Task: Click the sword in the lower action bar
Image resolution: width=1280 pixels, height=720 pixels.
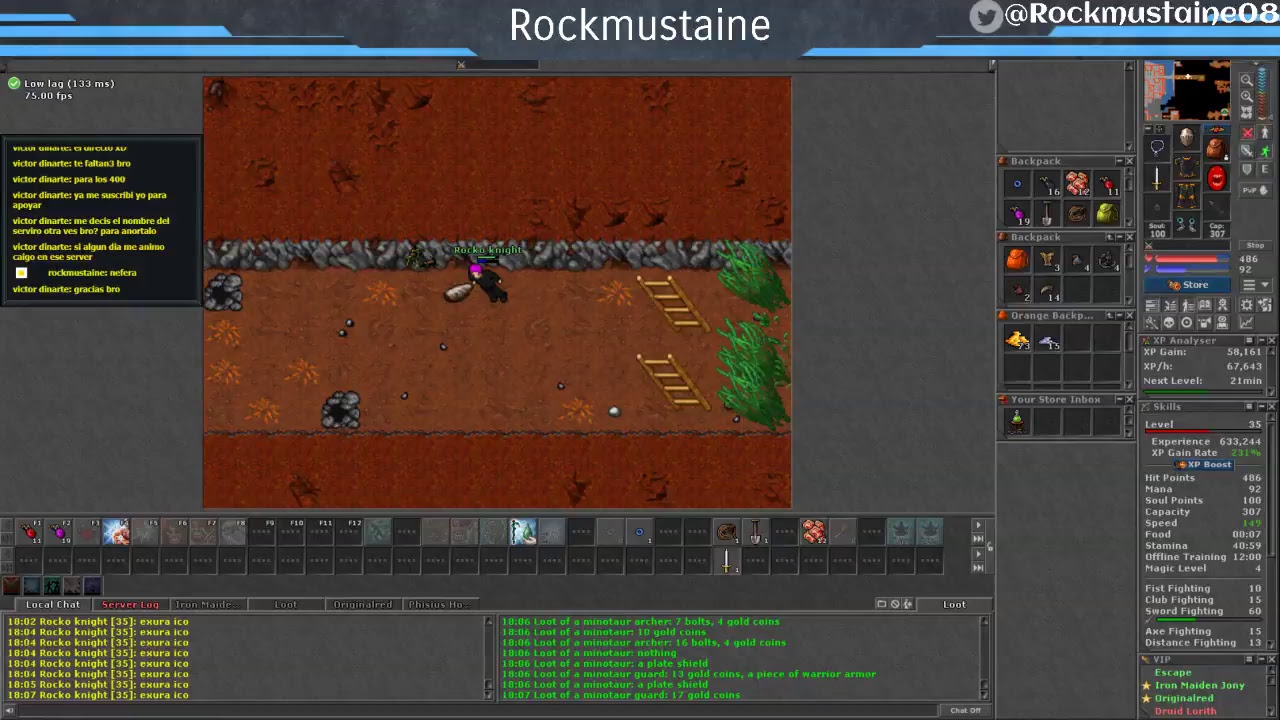Action: click(x=727, y=562)
